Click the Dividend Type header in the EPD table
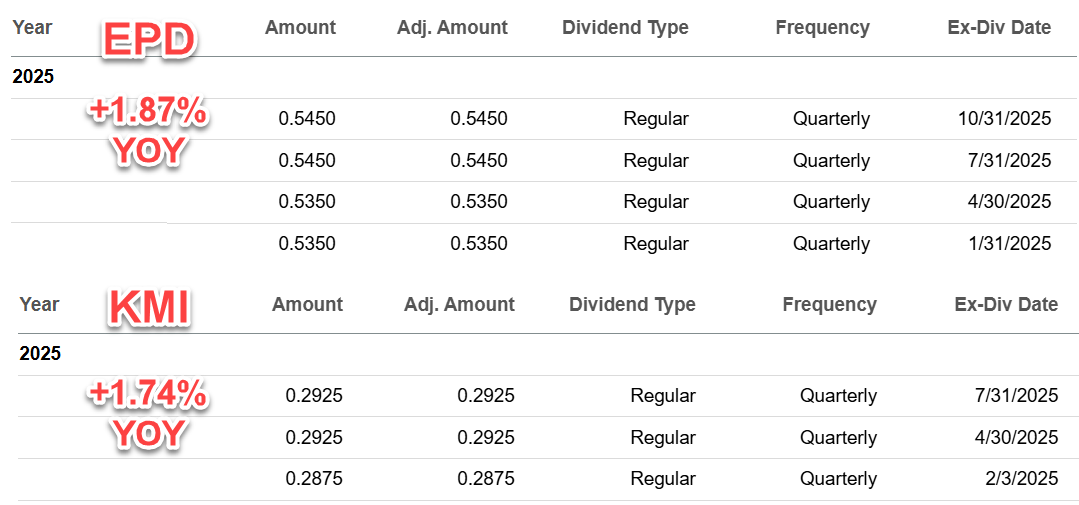This screenshot has width=1079, height=505. [x=625, y=27]
